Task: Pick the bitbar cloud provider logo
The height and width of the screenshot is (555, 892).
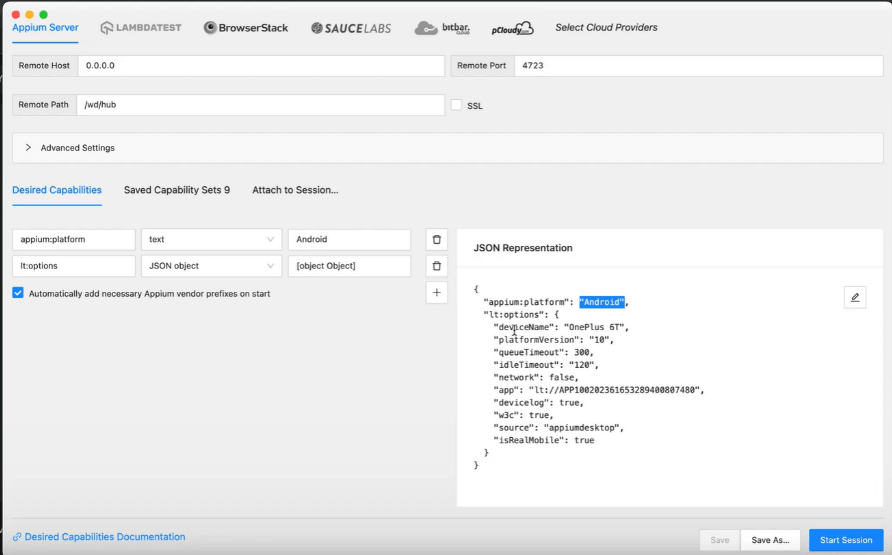Action: coord(441,28)
